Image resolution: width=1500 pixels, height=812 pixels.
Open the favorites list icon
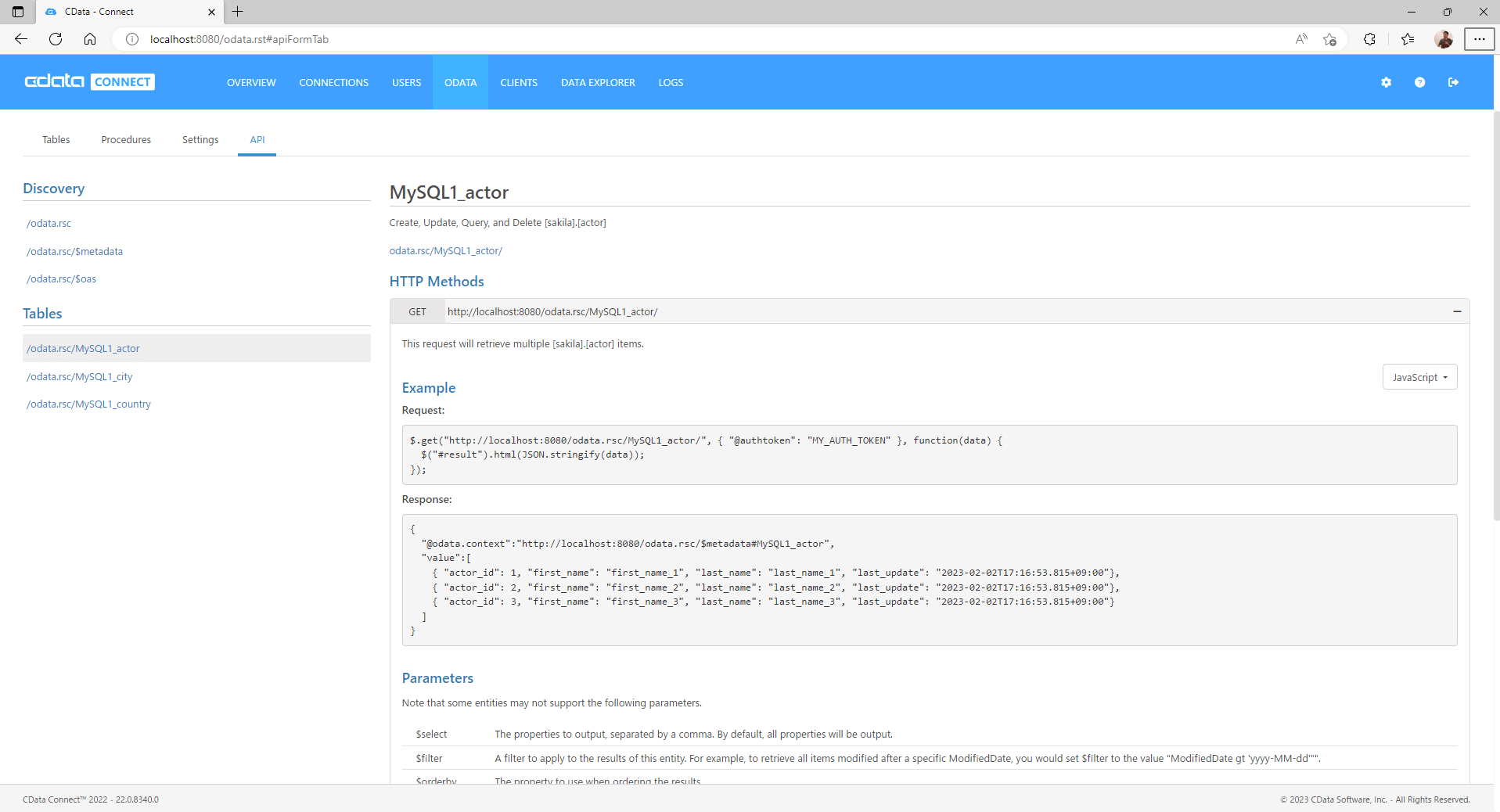tap(1408, 39)
